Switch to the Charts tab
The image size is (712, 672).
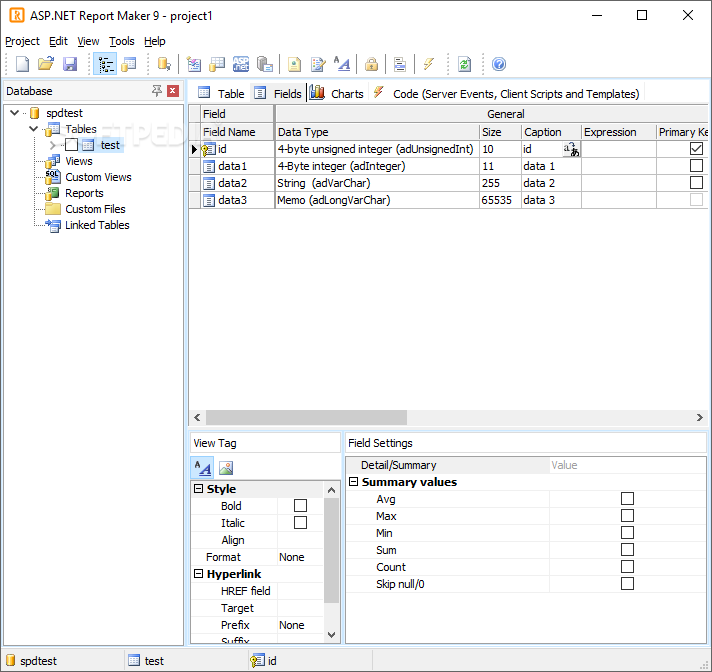[x=336, y=94]
